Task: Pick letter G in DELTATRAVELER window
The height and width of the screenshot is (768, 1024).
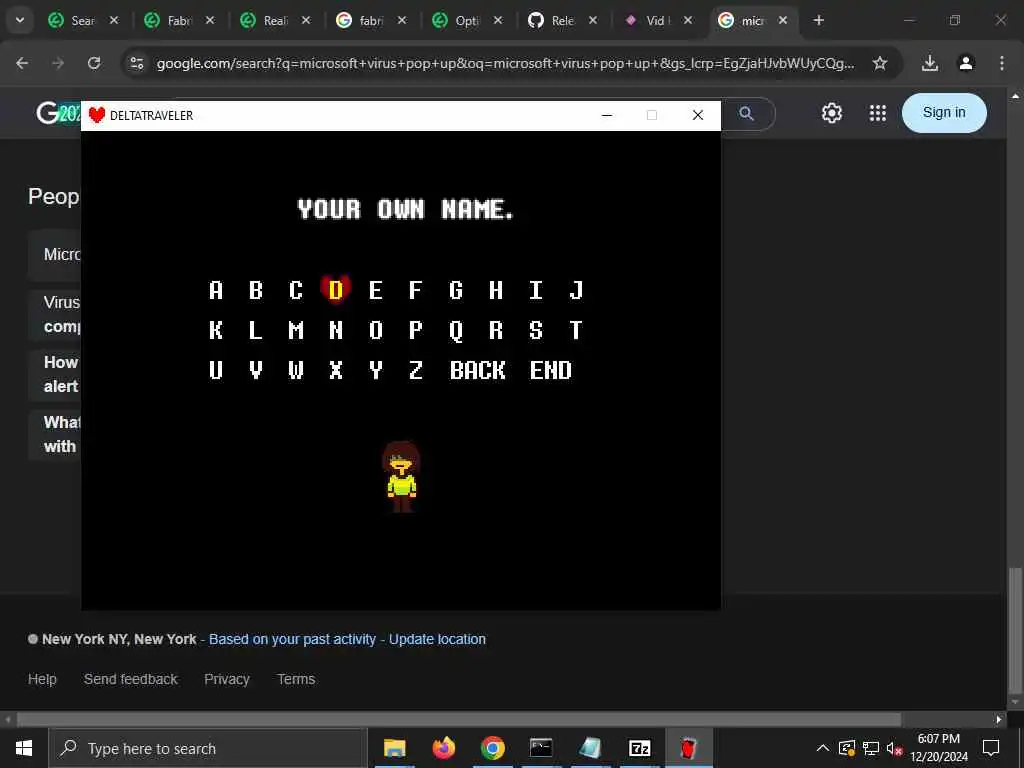Action: point(456,290)
